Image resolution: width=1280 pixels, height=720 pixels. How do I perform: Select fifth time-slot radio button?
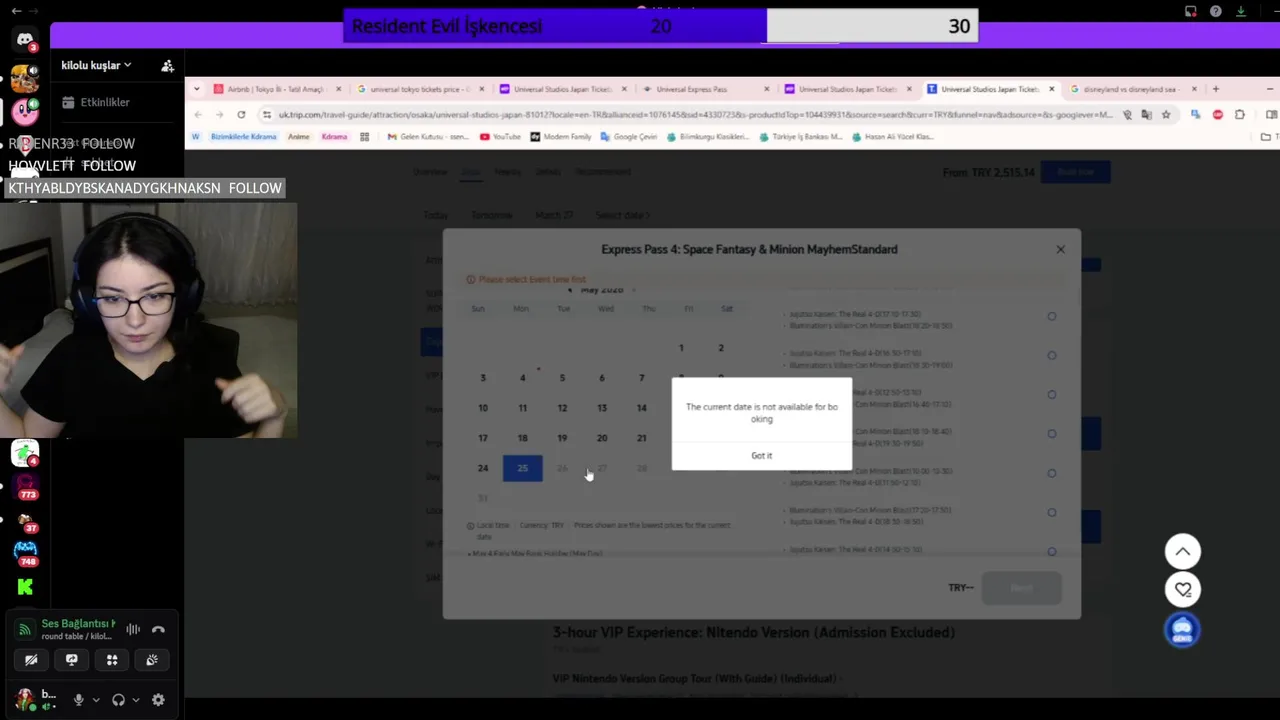1051,473
